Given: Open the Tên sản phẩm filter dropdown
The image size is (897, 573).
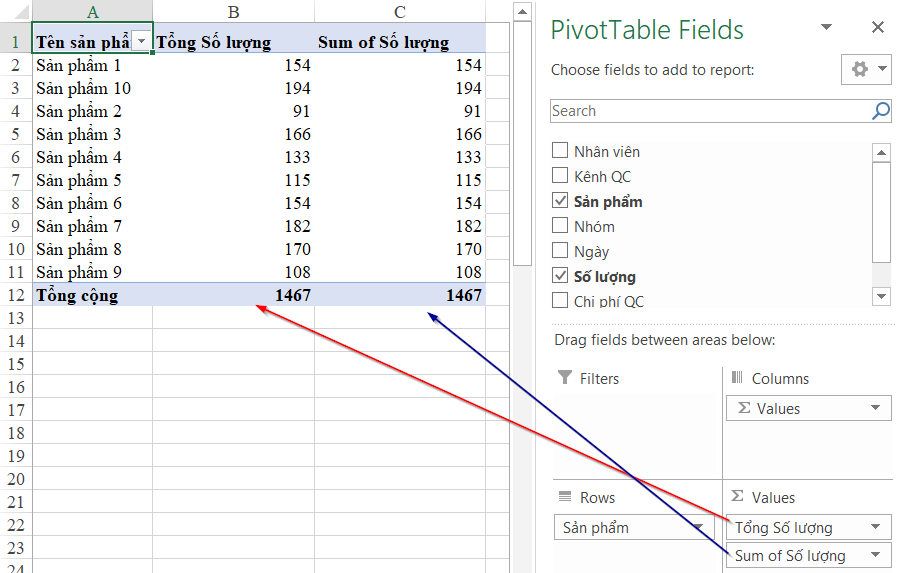Looking at the screenshot, I should tap(142, 41).
